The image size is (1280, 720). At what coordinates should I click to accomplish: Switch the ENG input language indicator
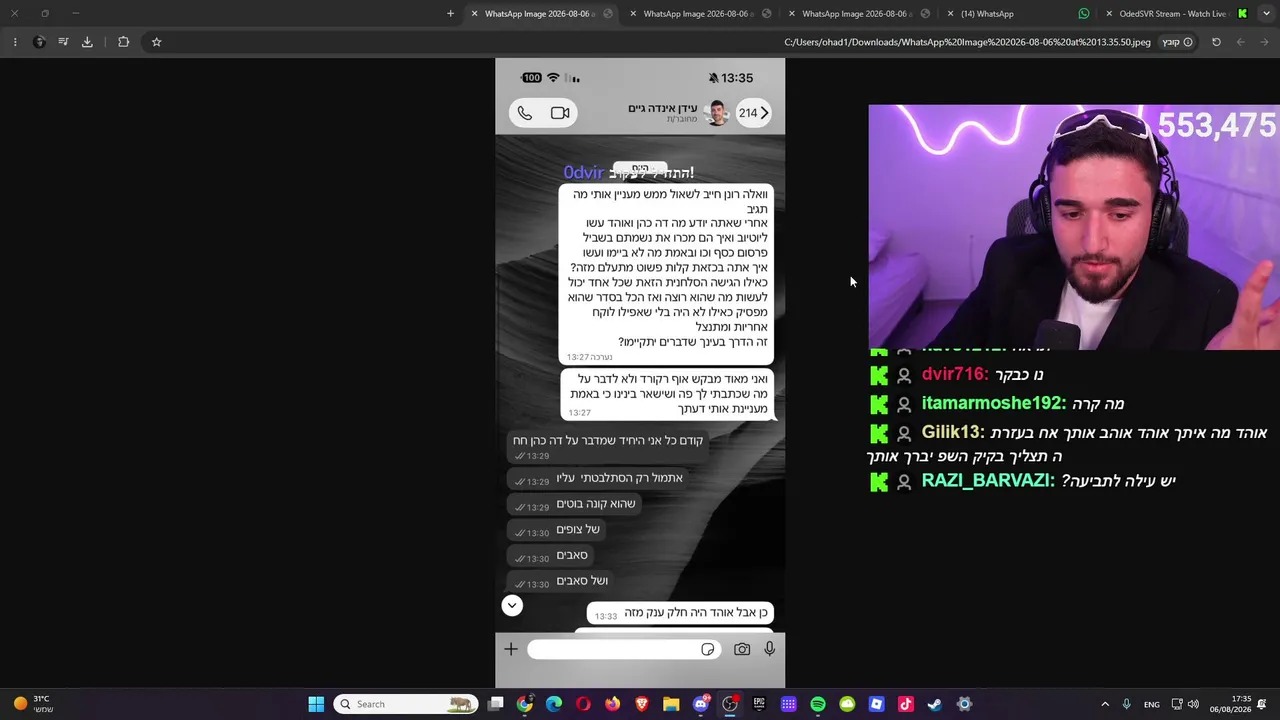(1152, 704)
